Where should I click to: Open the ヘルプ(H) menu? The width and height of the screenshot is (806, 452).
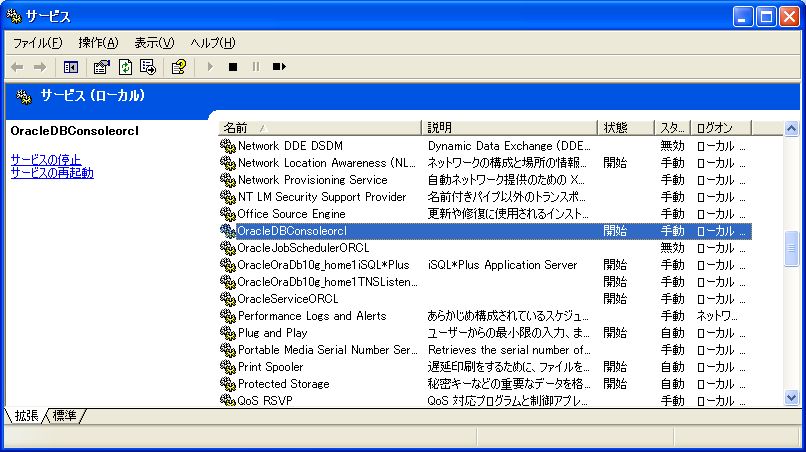point(213,43)
